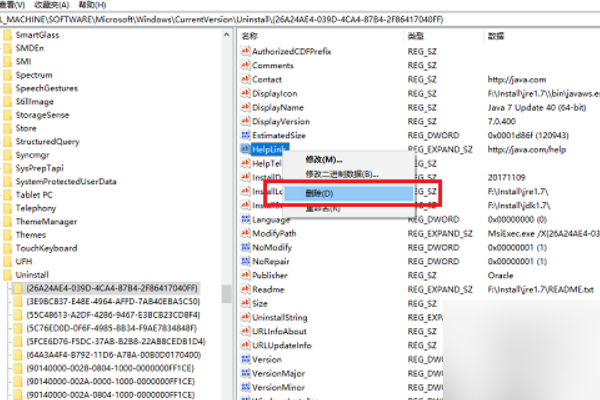This screenshot has width=600, height=400.
Task: Click the NoModify DWORD icon
Action: tap(245, 247)
